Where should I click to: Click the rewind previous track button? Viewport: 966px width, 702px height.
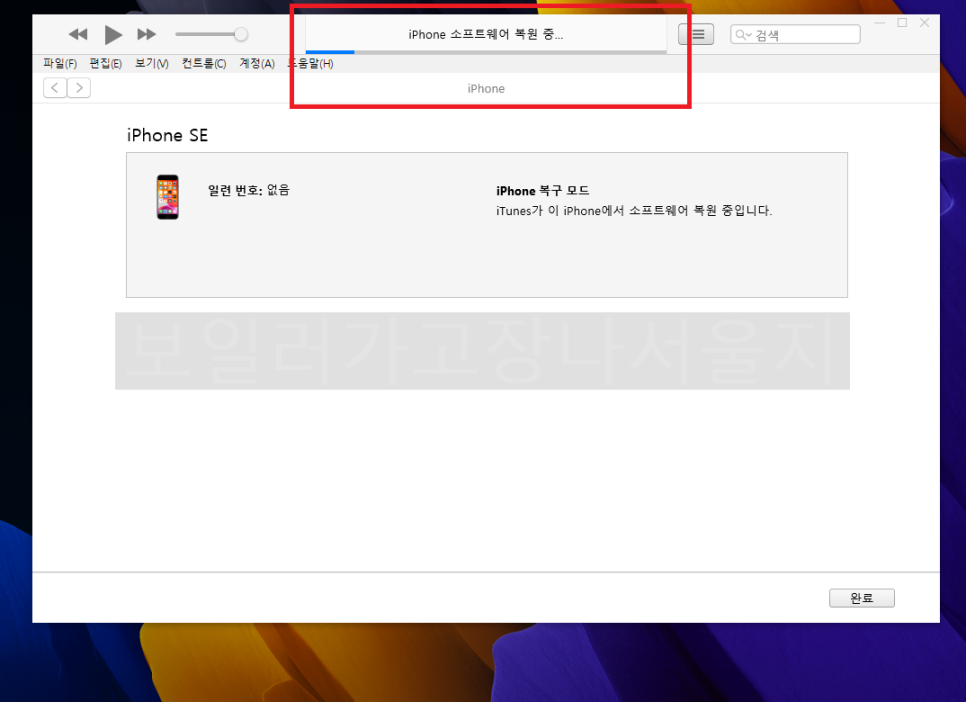tap(78, 35)
